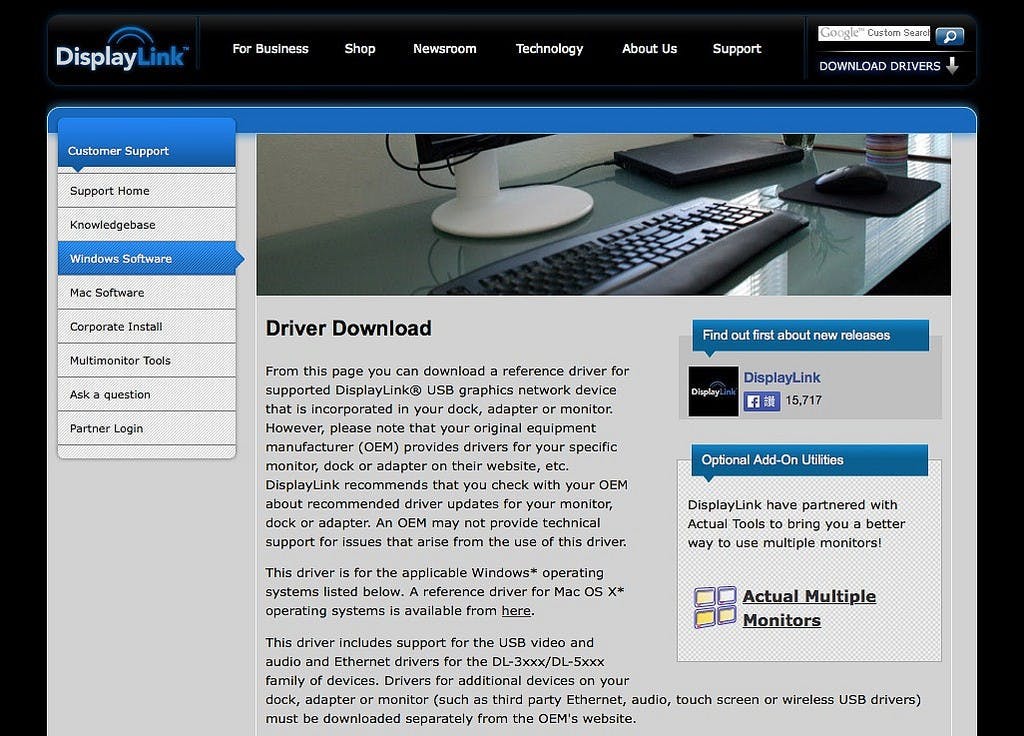
Task: Click the Facebook like button
Action: tap(761, 401)
